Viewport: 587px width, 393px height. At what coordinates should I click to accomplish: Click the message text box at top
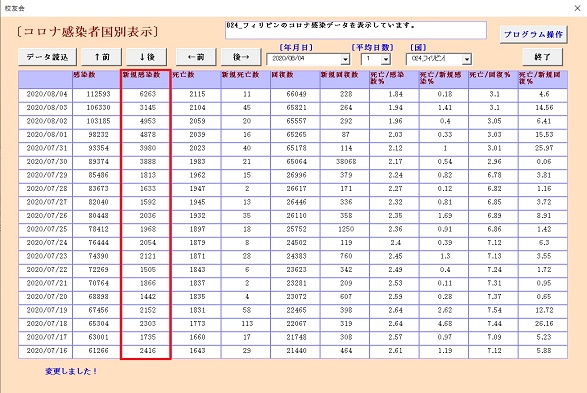coord(356,30)
